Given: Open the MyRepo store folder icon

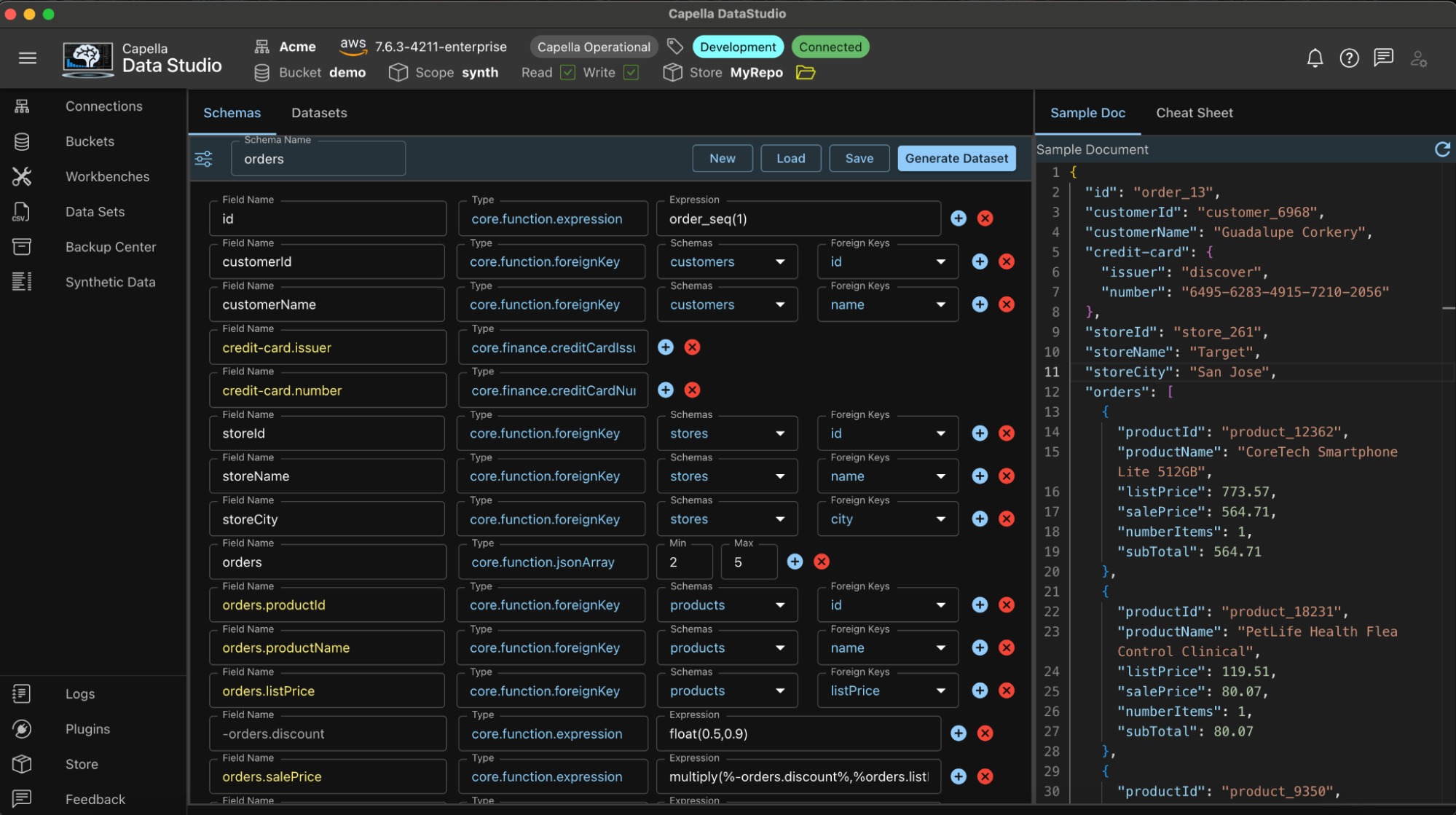Looking at the screenshot, I should point(806,72).
